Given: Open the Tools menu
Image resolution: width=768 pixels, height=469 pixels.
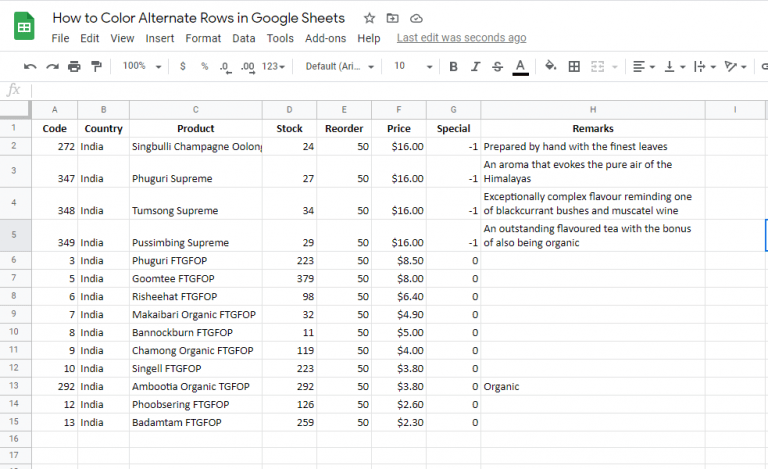Looking at the screenshot, I should [280, 38].
